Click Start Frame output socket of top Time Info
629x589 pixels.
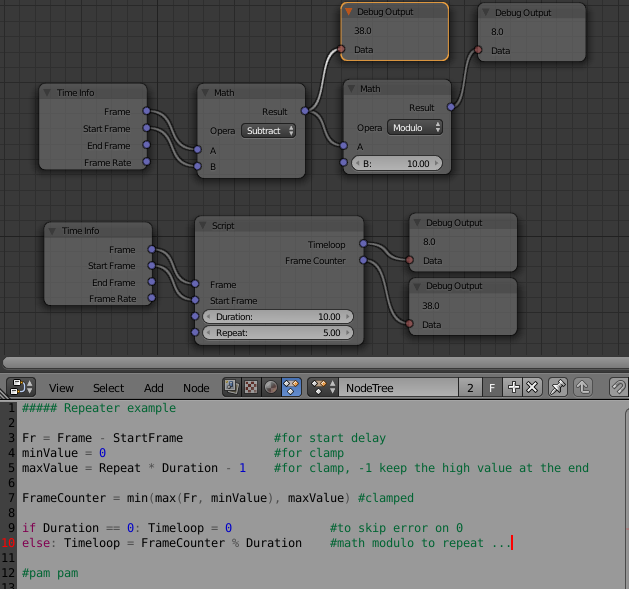pos(146,128)
